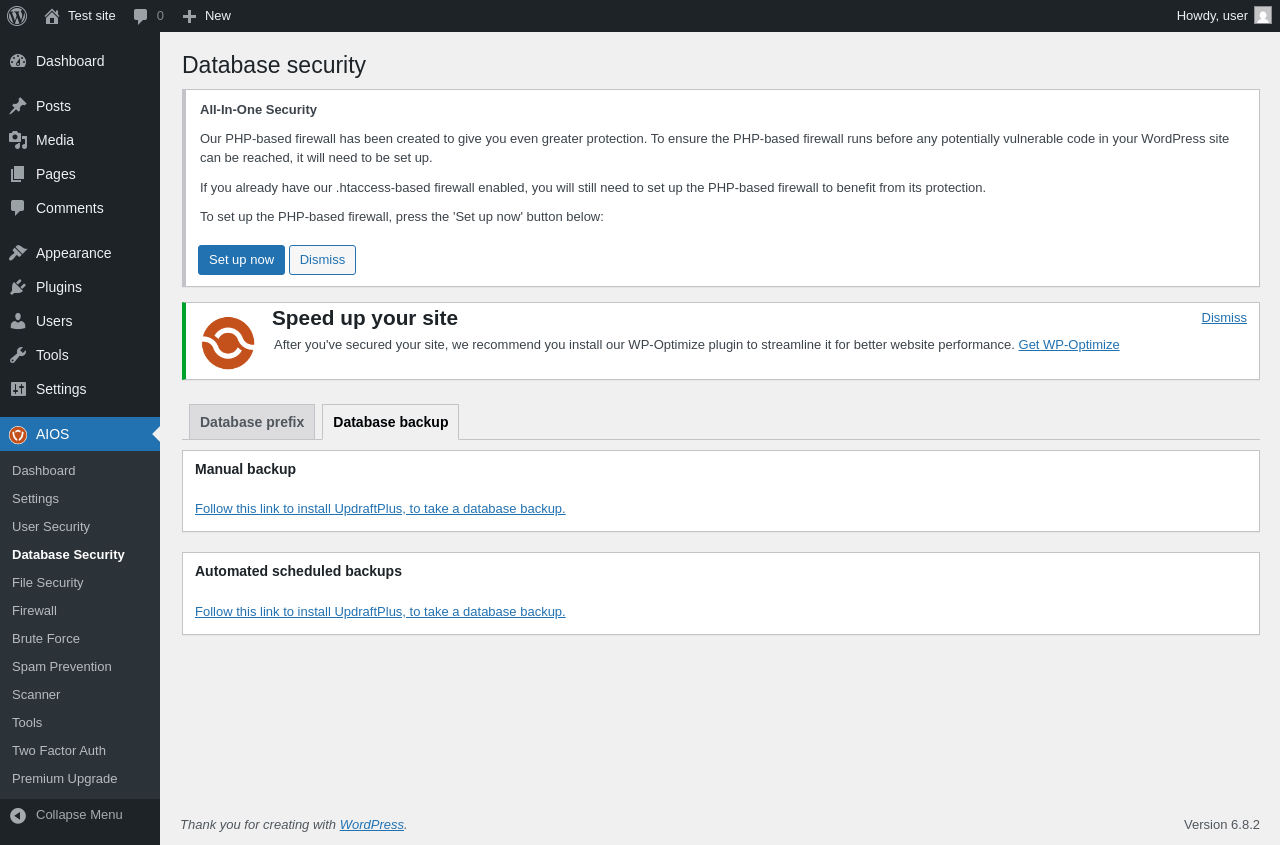Screen dimensions: 1280x845
Task: Click the Collapse Menu arrow icon
Action: [18, 815]
